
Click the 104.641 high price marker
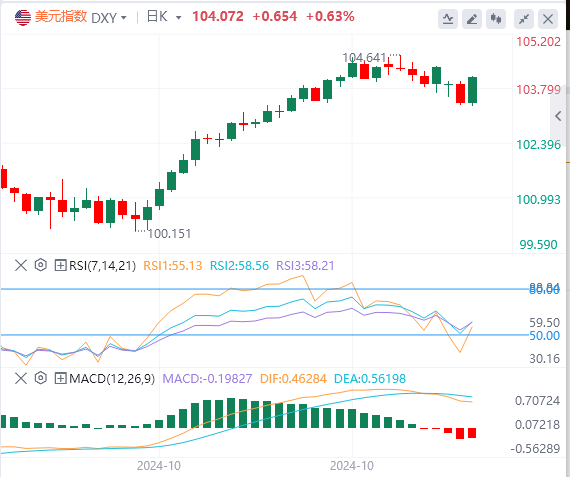tap(364, 57)
